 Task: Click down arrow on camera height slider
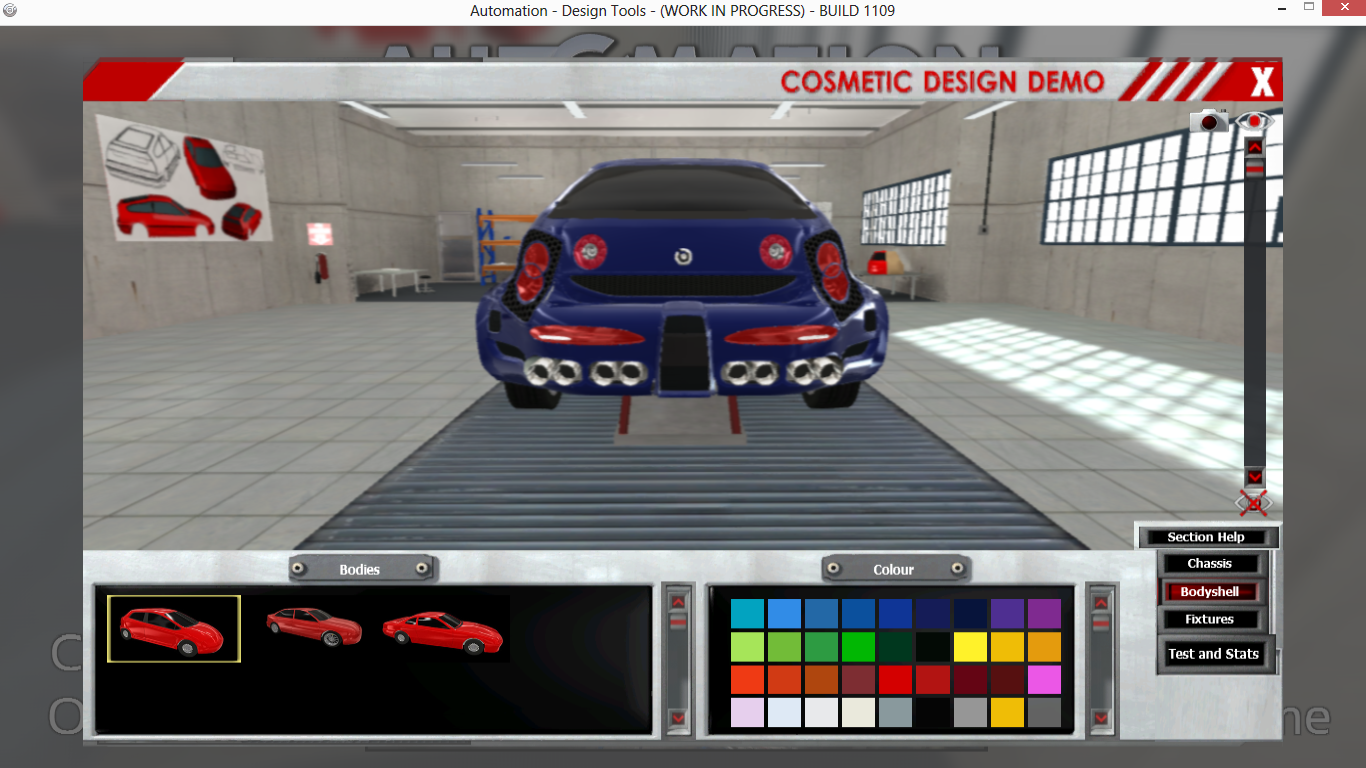(1255, 477)
